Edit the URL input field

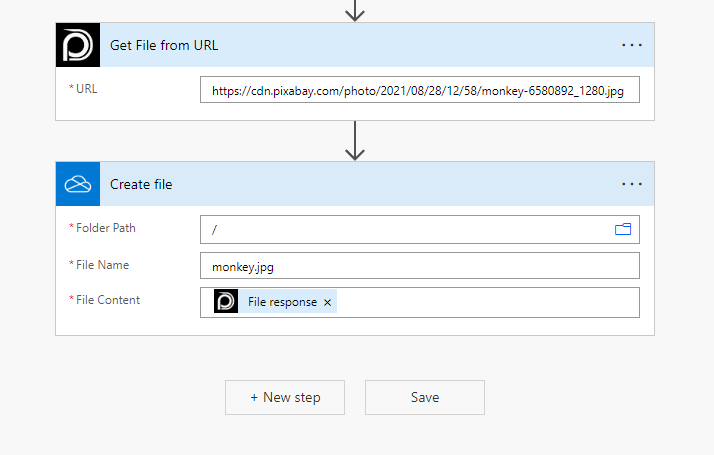coord(419,91)
